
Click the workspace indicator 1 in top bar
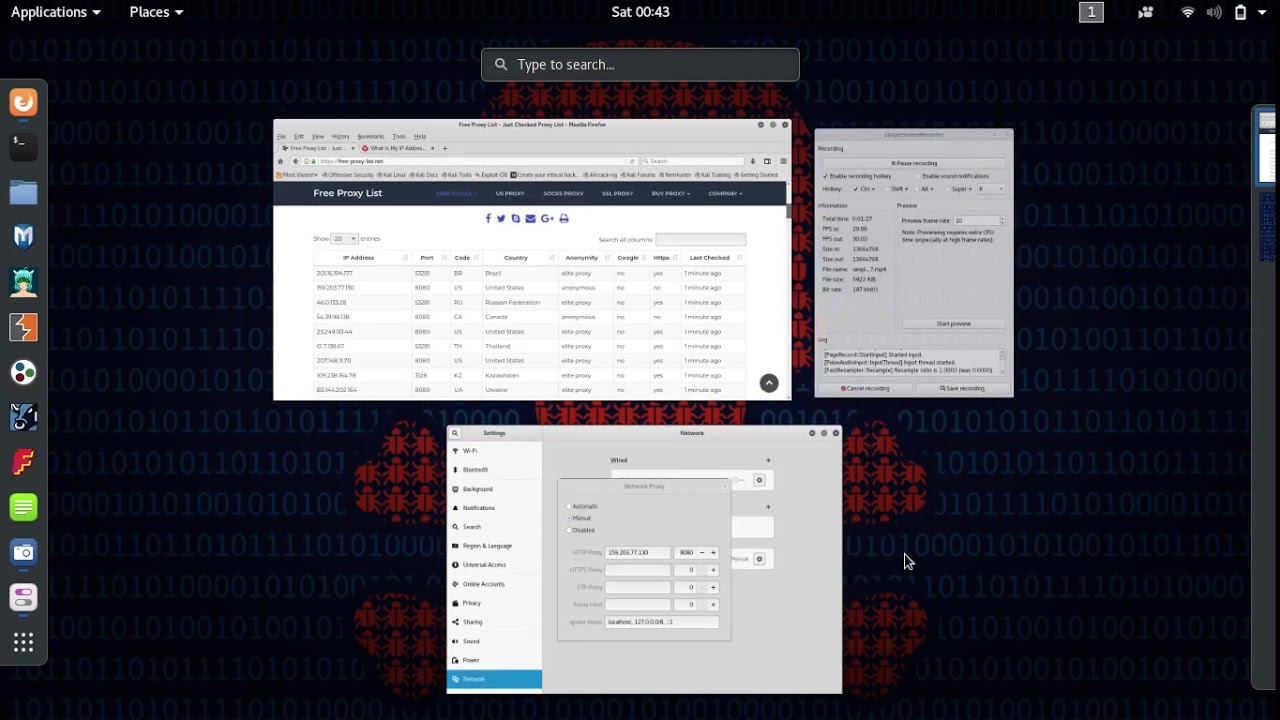1091,12
